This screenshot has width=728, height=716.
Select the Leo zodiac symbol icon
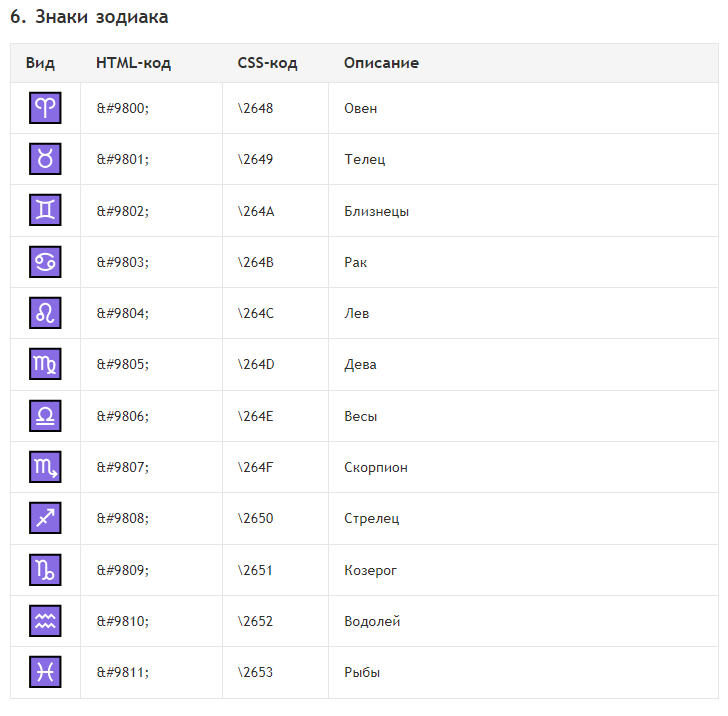click(x=45, y=313)
